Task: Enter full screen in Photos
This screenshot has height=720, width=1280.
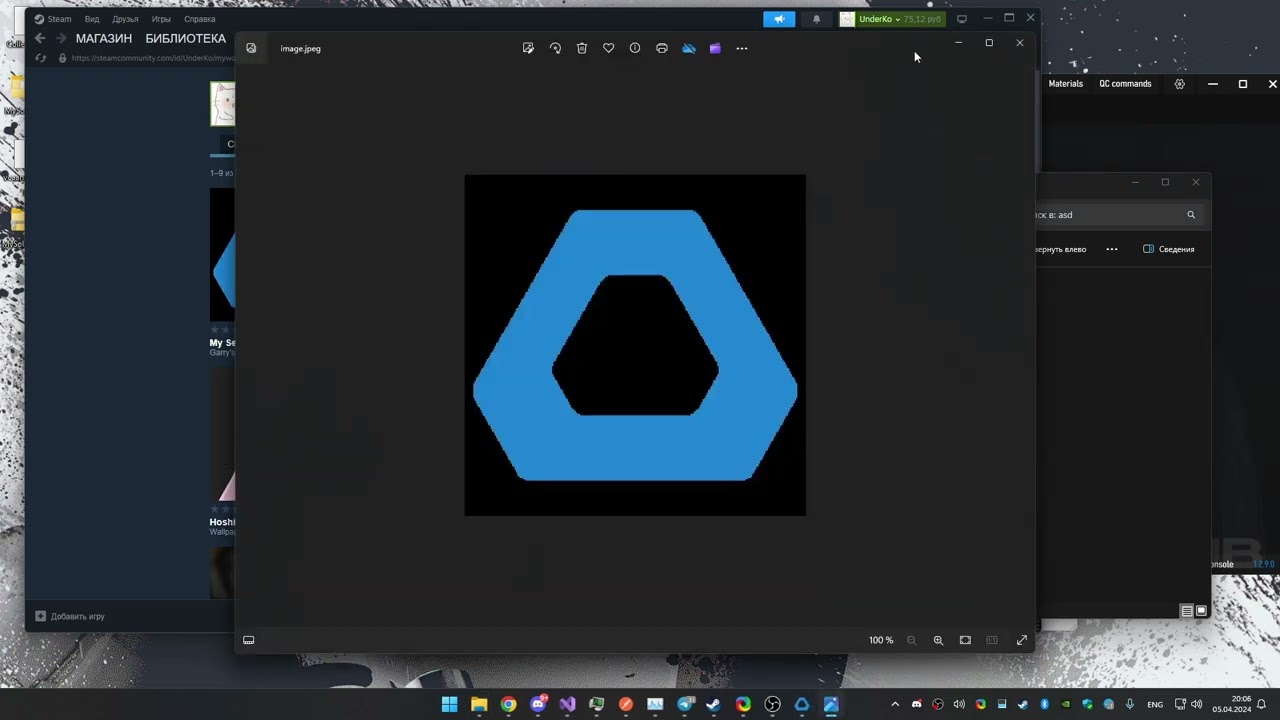Action: point(1022,640)
